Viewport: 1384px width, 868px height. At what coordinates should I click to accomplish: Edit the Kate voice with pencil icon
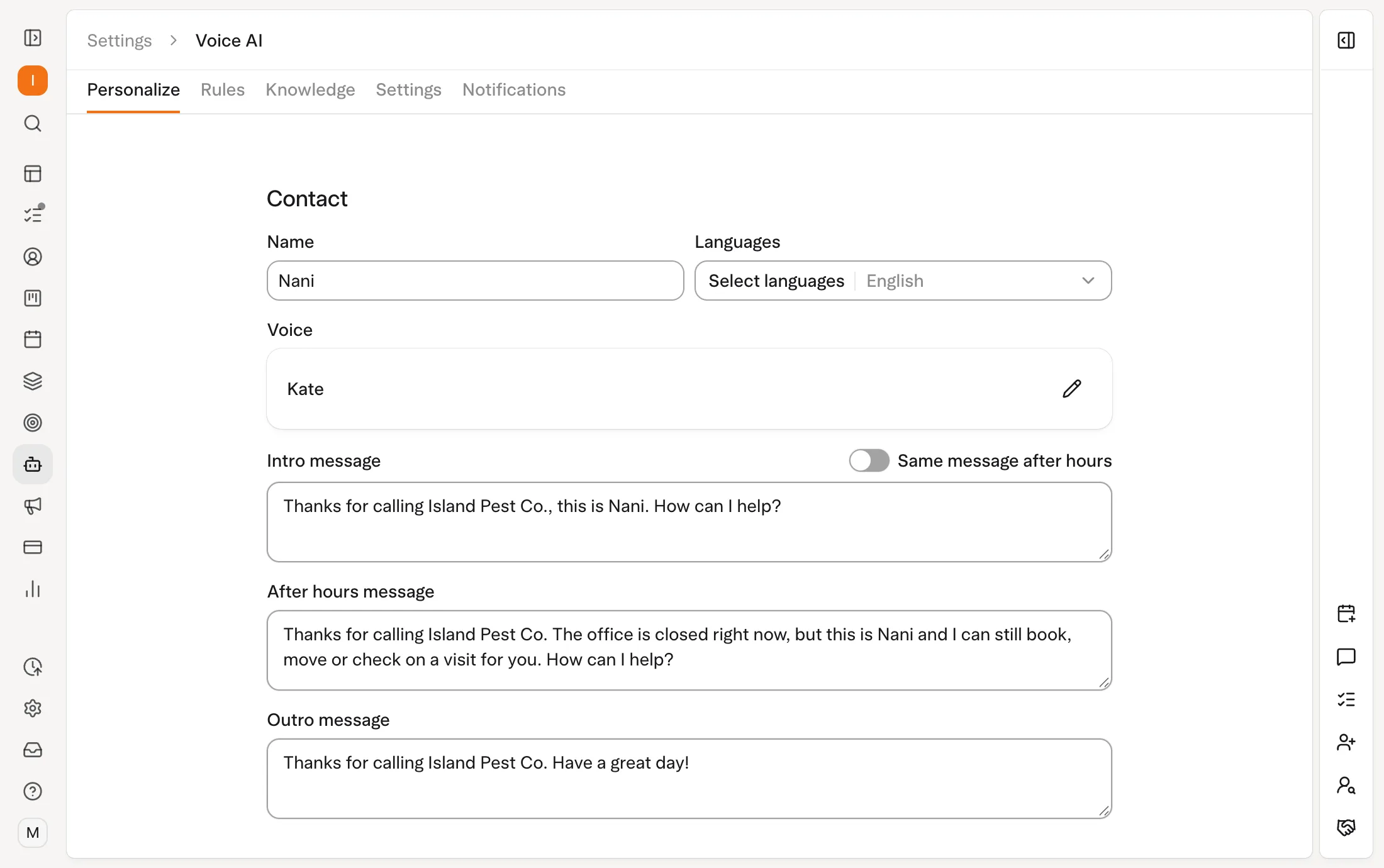tap(1072, 389)
